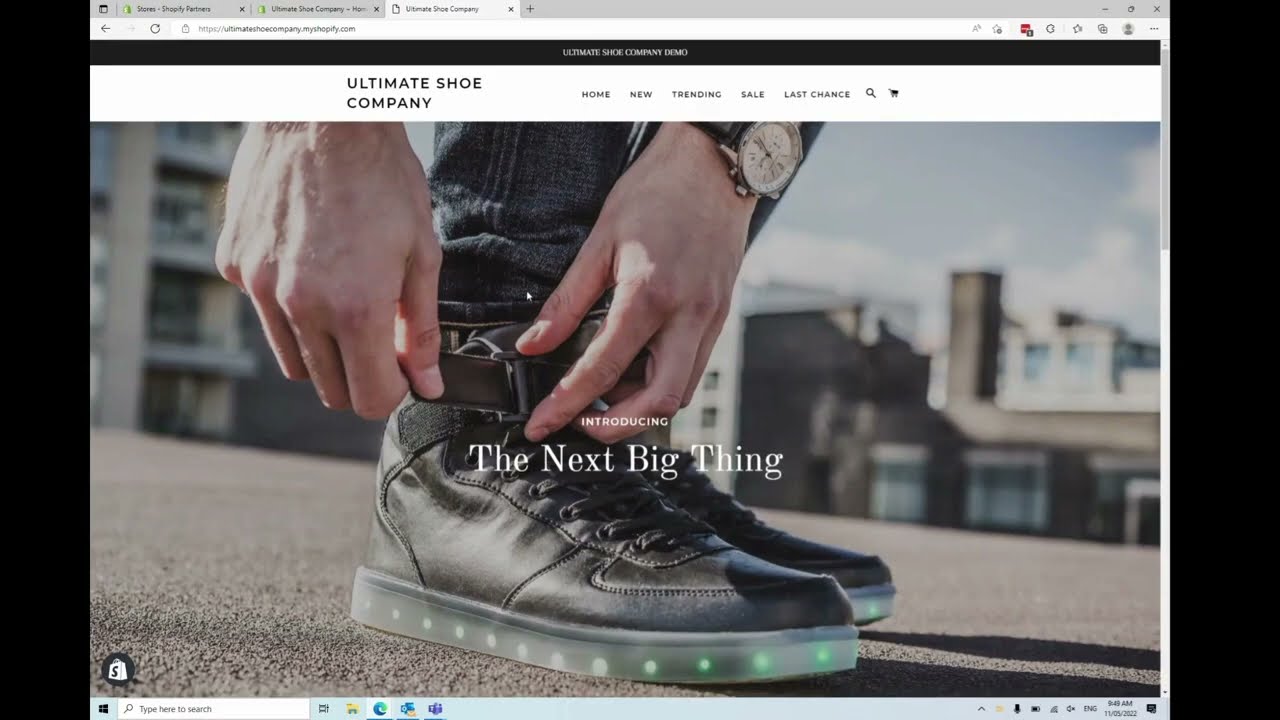Open browser Extensions puzzle icon
The image size is (1280, 720).
1050,29
